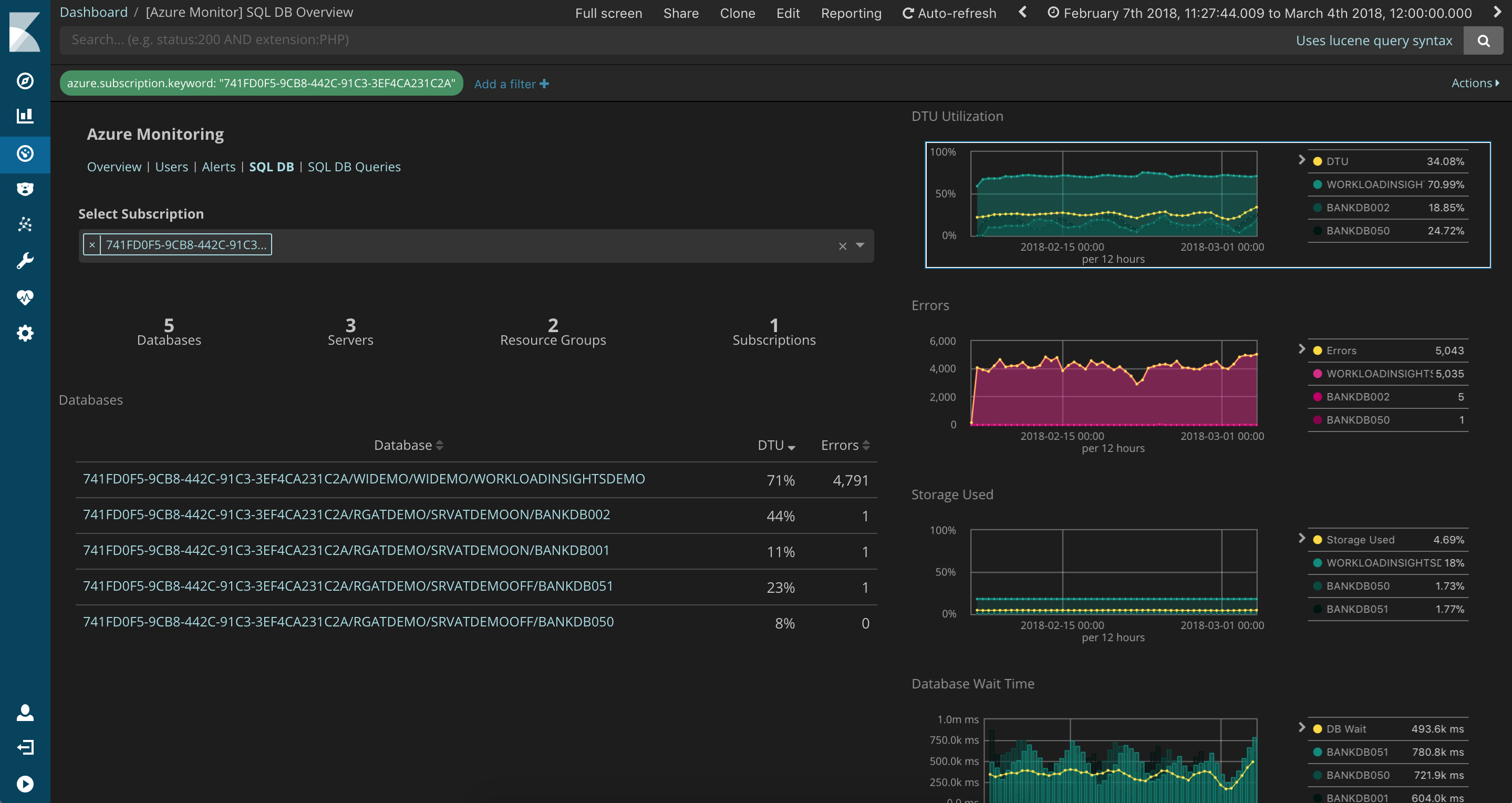Open the Full screen option

[x=608, y=13]
